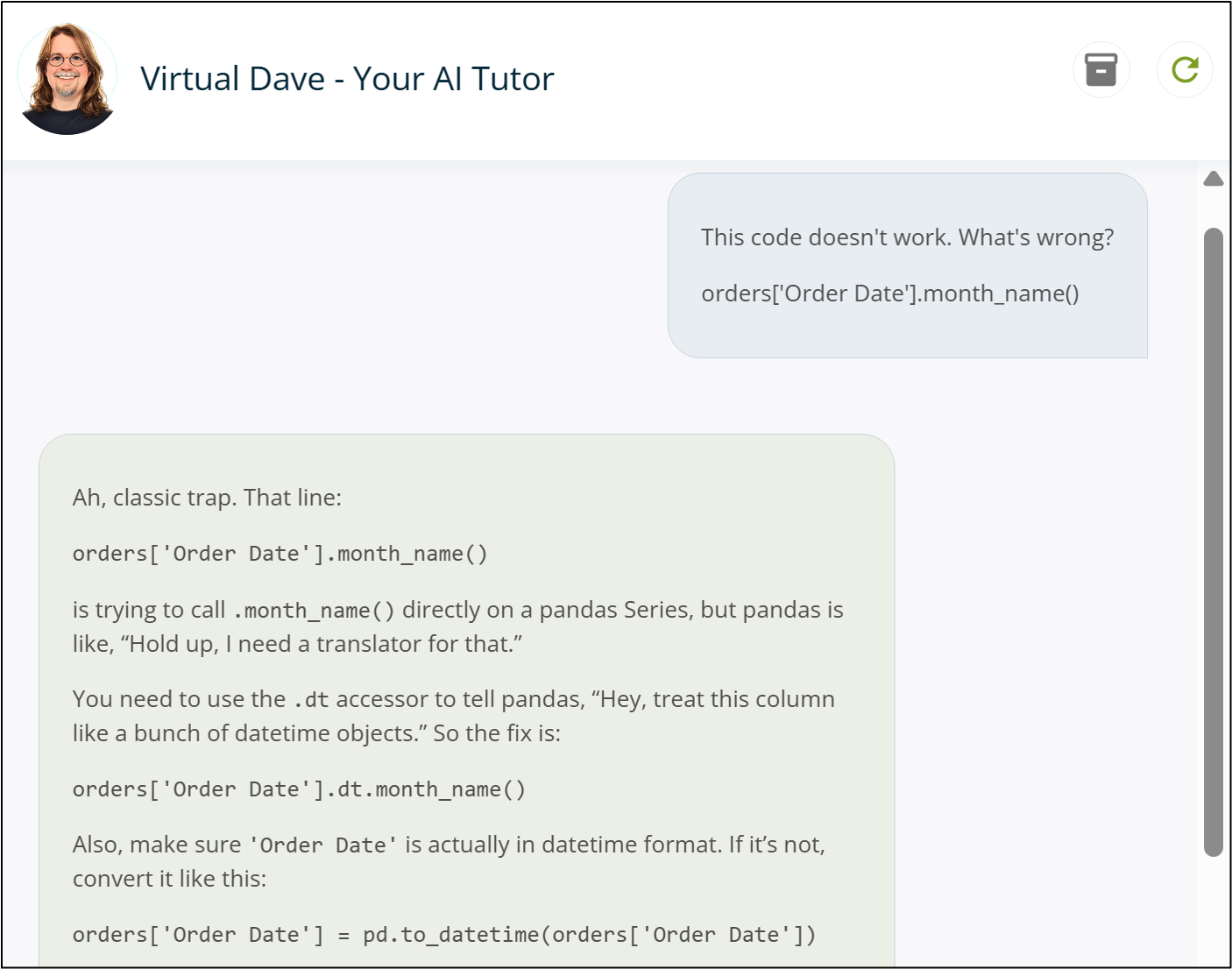
Task: Click the 'Virtual Dave - Your AI Tutor' title
Action: [x=347, y=79]
